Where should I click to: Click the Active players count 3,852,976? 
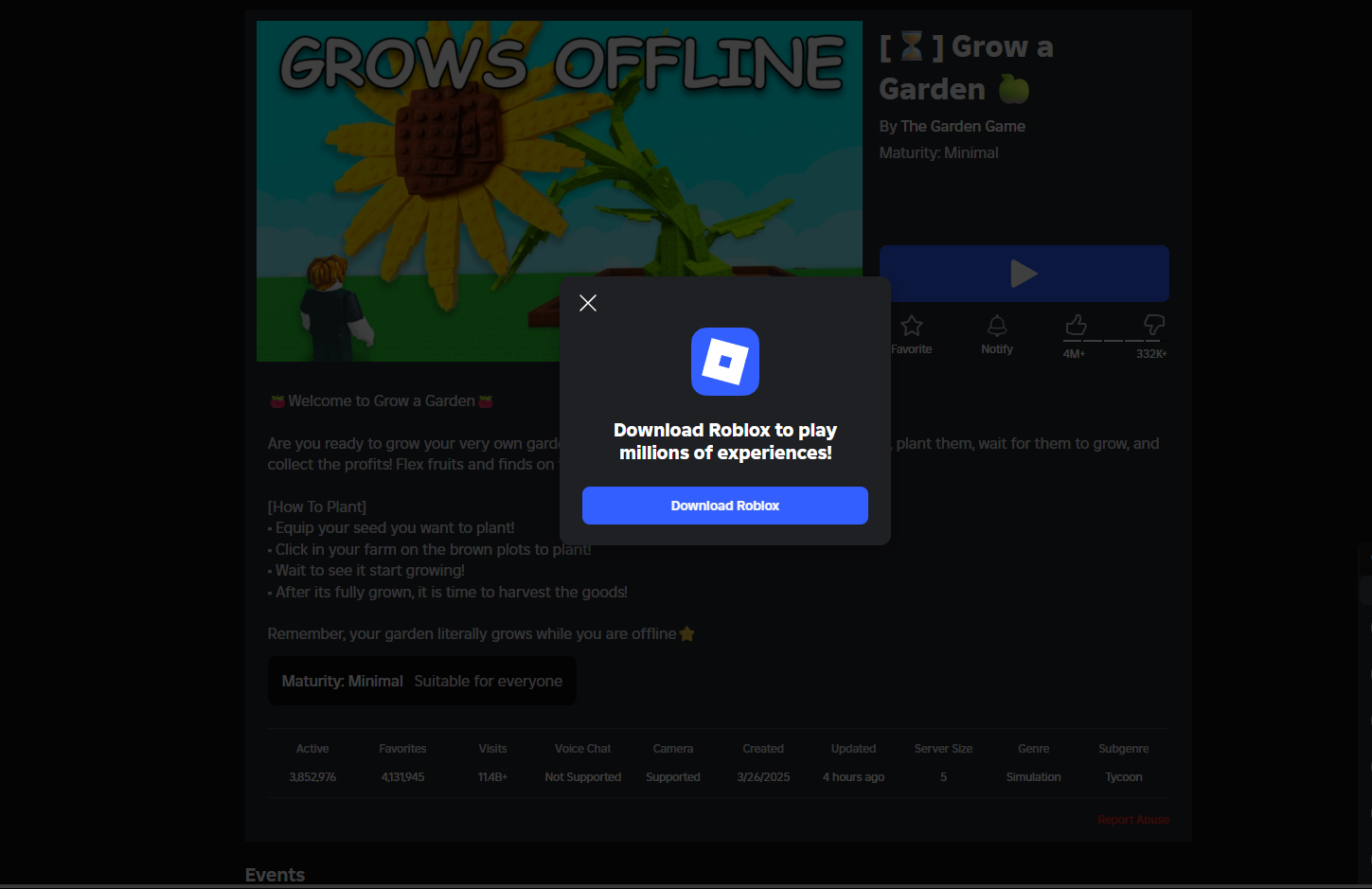pos(312,777)
